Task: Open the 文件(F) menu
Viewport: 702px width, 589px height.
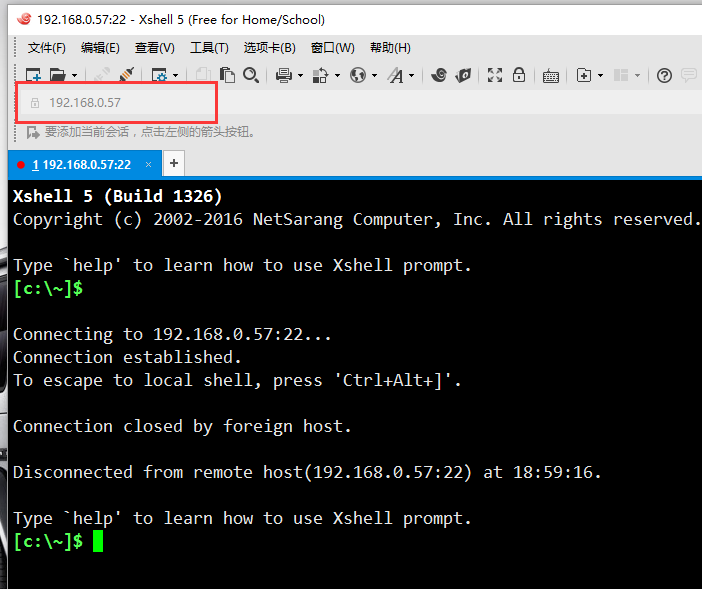Action: pos(47,48)
